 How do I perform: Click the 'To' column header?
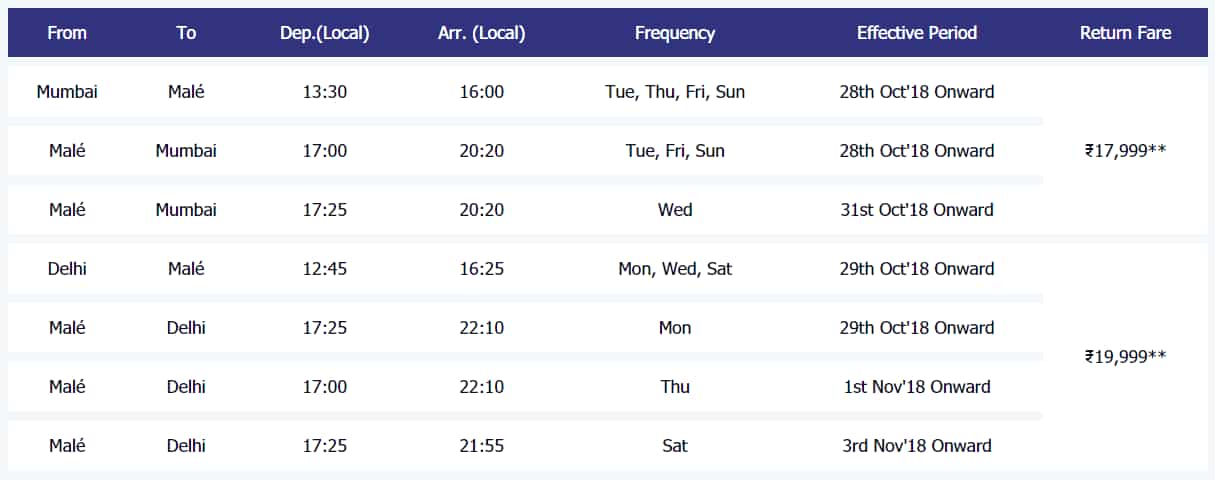tap(186, 33)
